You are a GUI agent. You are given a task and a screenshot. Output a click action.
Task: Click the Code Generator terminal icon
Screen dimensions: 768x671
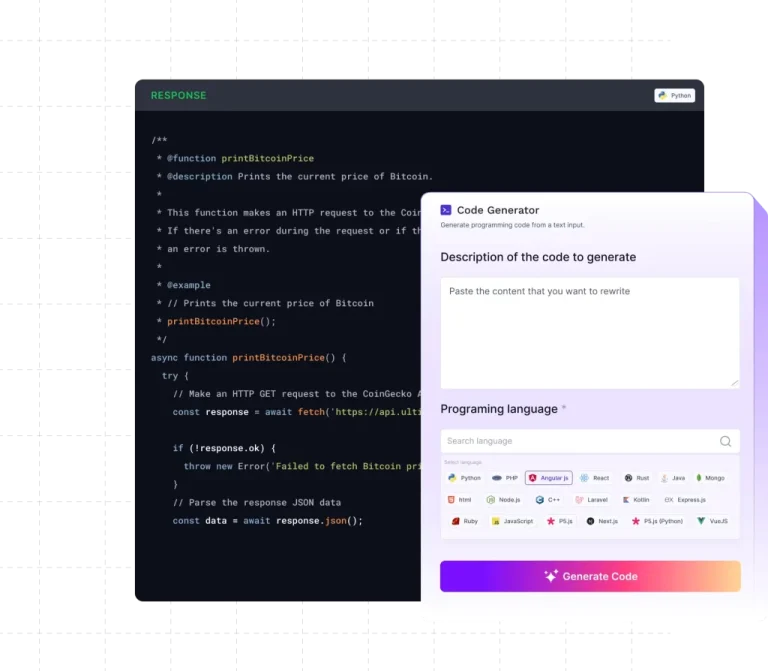pyautogui.click(x=446, y=210)
